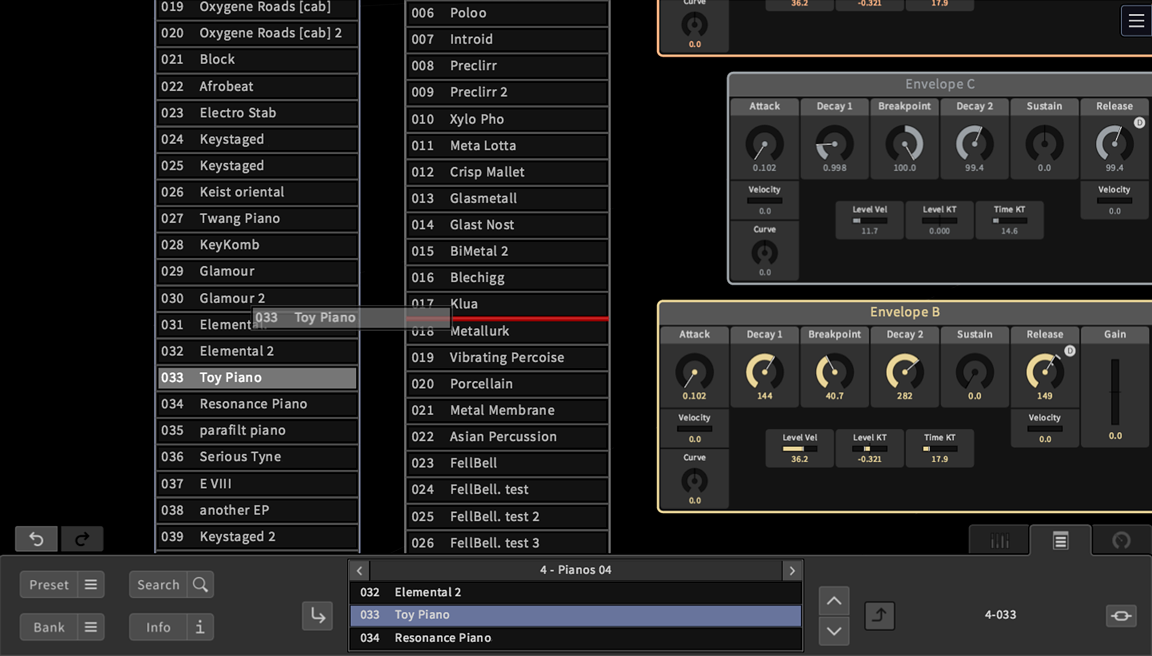The width and height of the screenshot is (1152, 656).
Task: Click the Search button label
Action: [158, 585]
